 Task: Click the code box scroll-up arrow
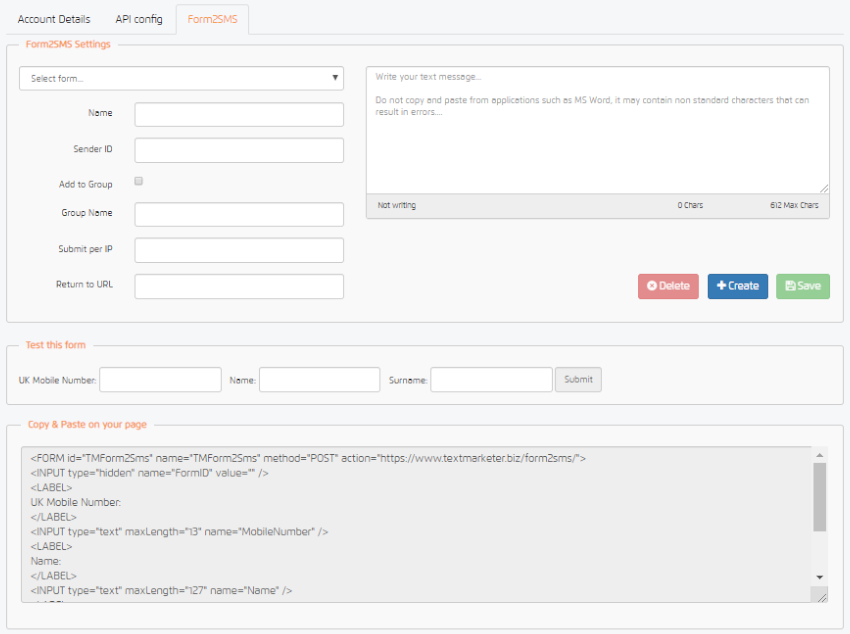pyautogui.click(x=820, y=454)
